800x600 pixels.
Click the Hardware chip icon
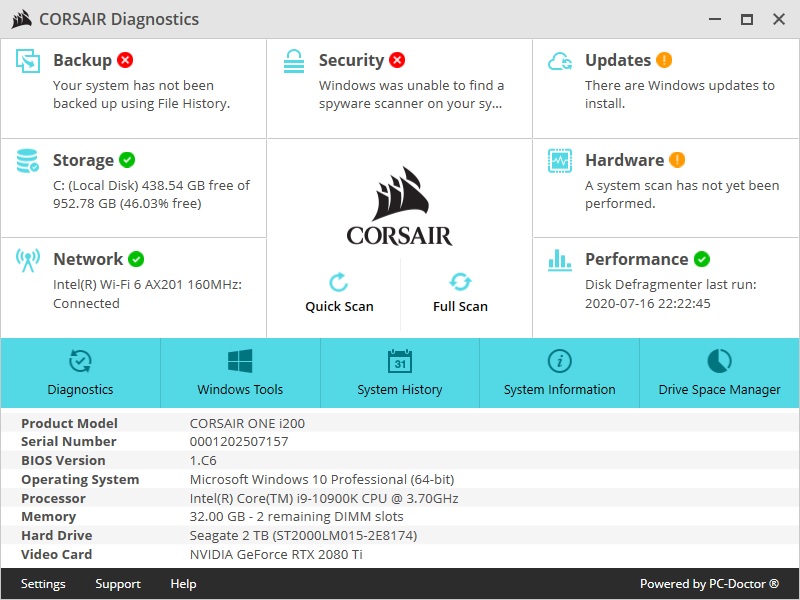(560, 161)
